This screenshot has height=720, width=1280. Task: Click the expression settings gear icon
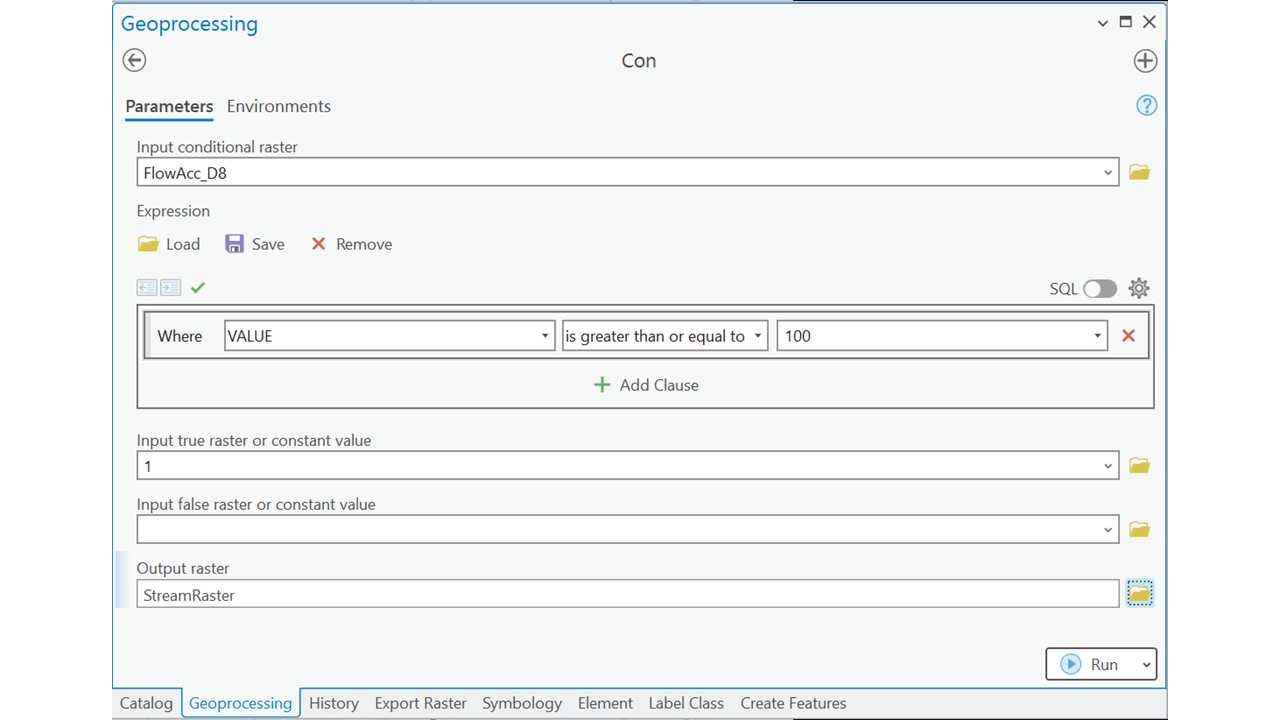[1139, 289]
